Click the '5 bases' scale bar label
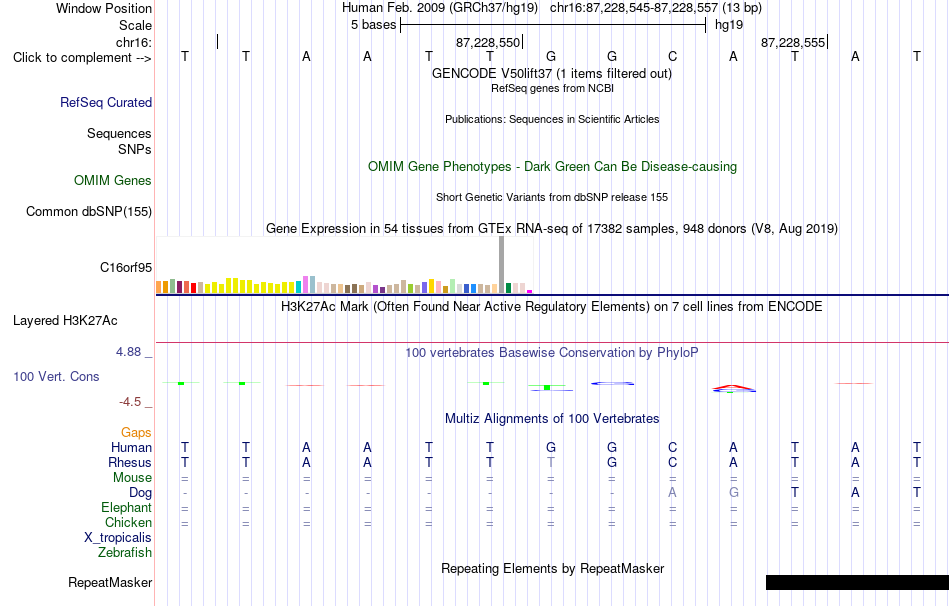Viewport: 950px width, 606px height. pos(373,25)
